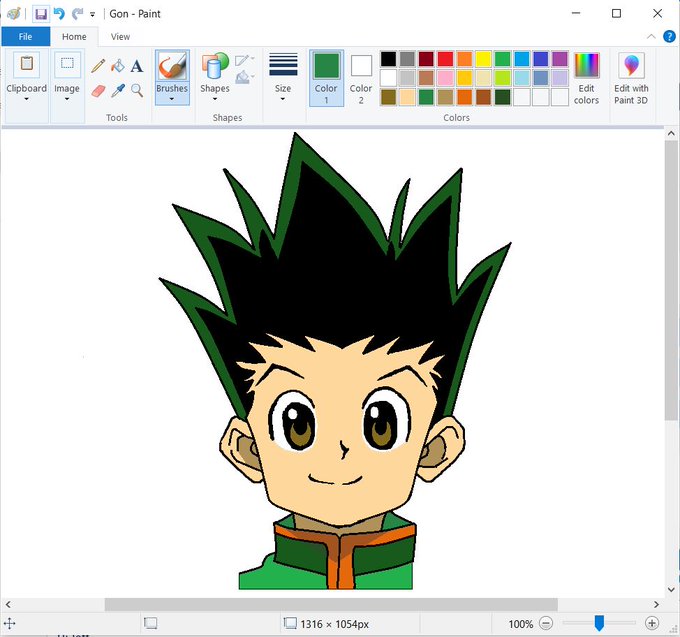Click the Clipboard paste icon

(x=27, y=64)
